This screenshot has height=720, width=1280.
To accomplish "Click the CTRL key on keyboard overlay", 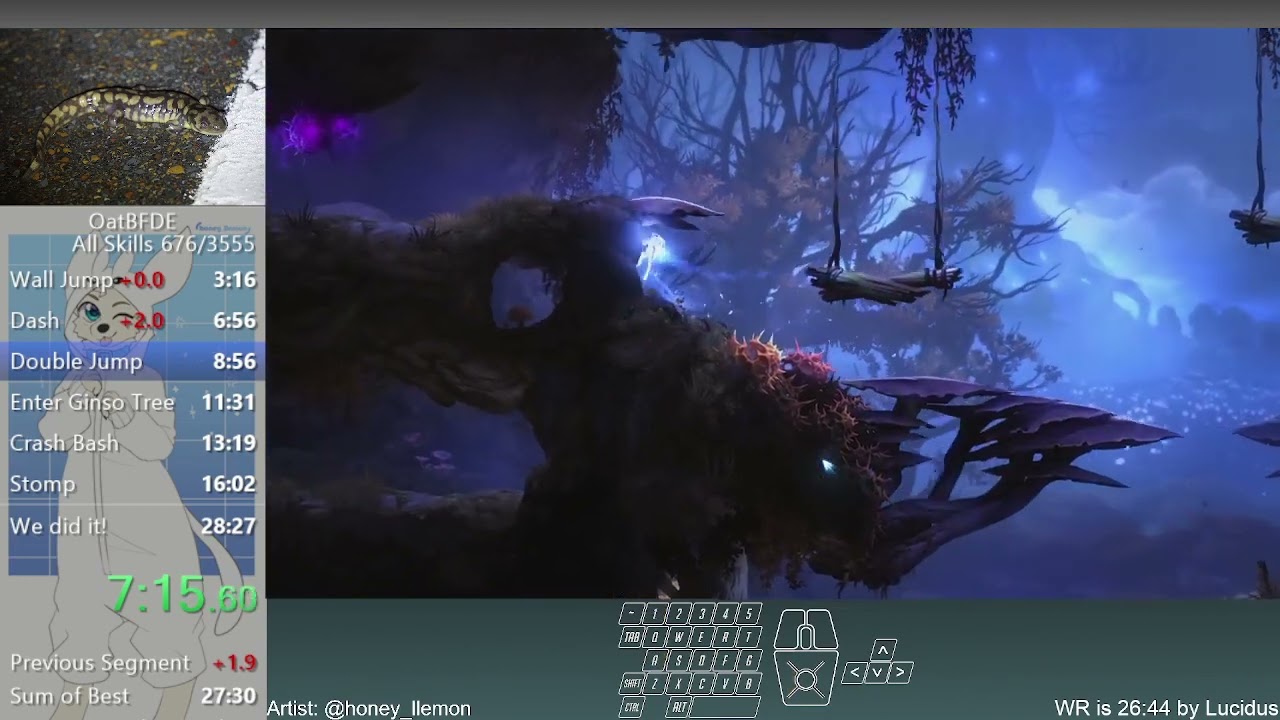I will pos(631,707).
